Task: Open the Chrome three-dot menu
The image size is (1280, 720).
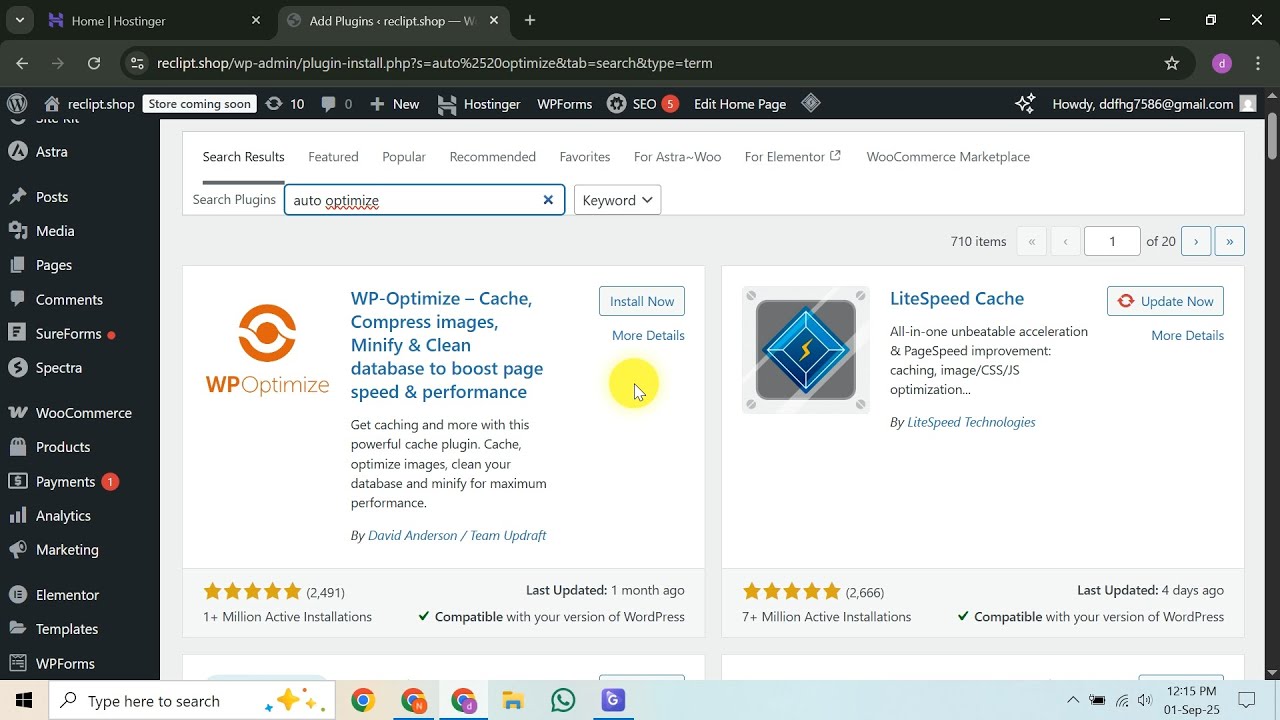Action: (x=1257, y=63)
